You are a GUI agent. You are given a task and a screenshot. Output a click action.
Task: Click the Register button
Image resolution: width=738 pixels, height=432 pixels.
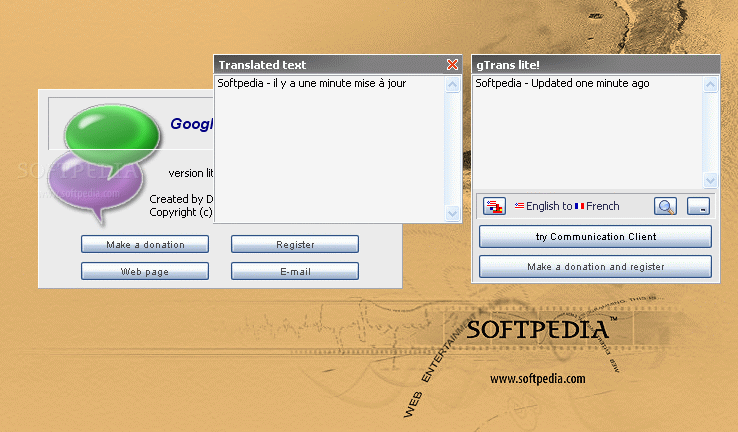click(x=295, y=244)
